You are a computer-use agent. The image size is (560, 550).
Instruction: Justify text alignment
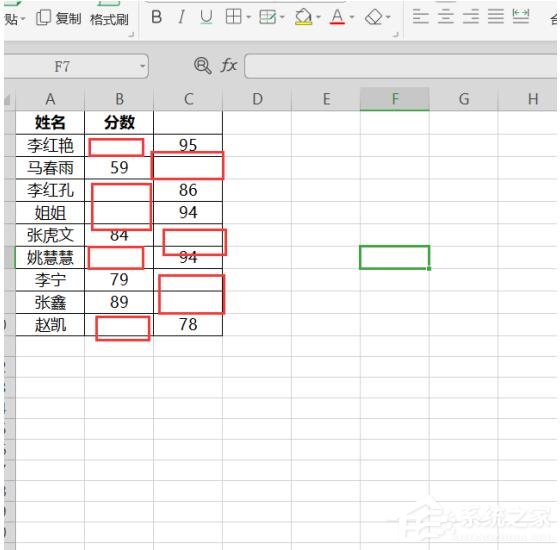[496, 16]
